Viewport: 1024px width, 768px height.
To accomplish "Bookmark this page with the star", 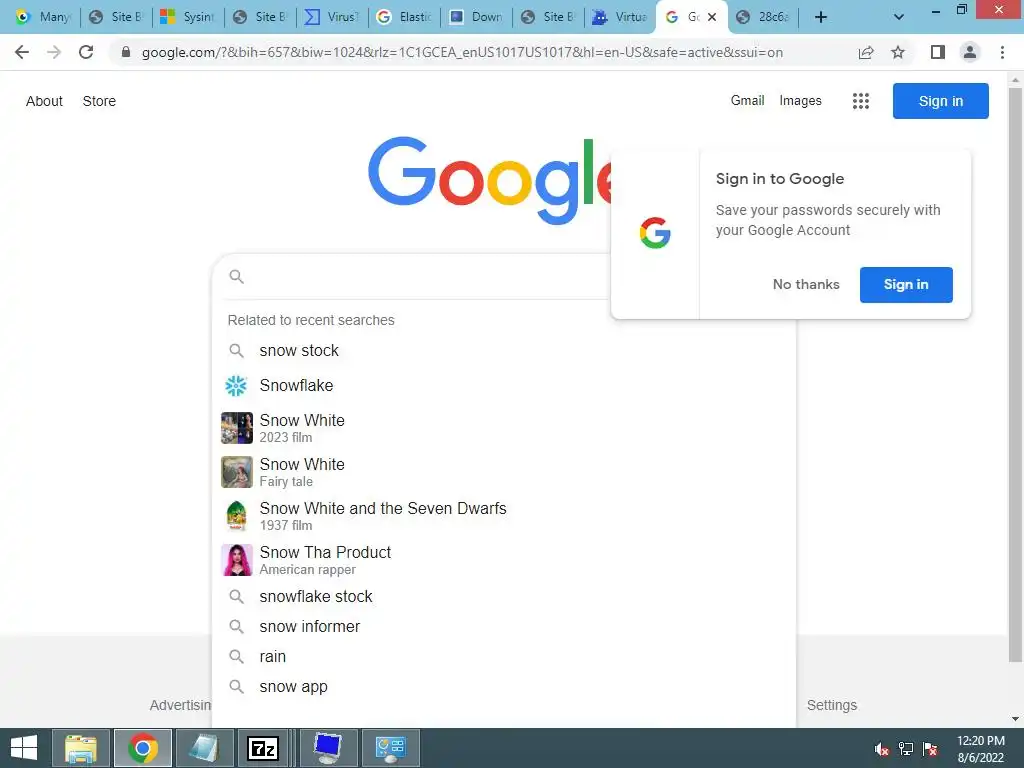I will point(898,52).
